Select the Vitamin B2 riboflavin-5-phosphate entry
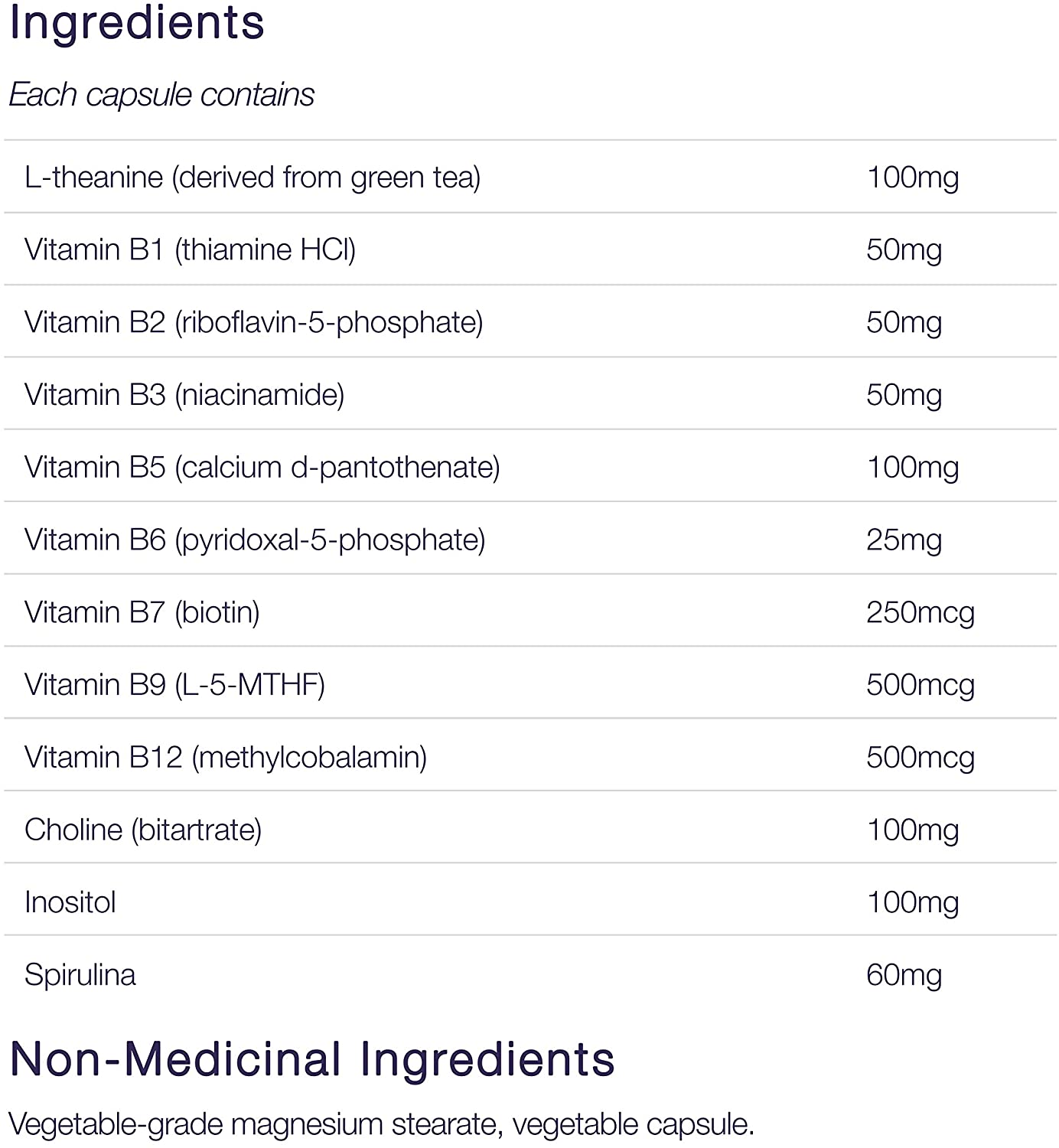Screen dimensions: 1059x1148 click(253, 322)
